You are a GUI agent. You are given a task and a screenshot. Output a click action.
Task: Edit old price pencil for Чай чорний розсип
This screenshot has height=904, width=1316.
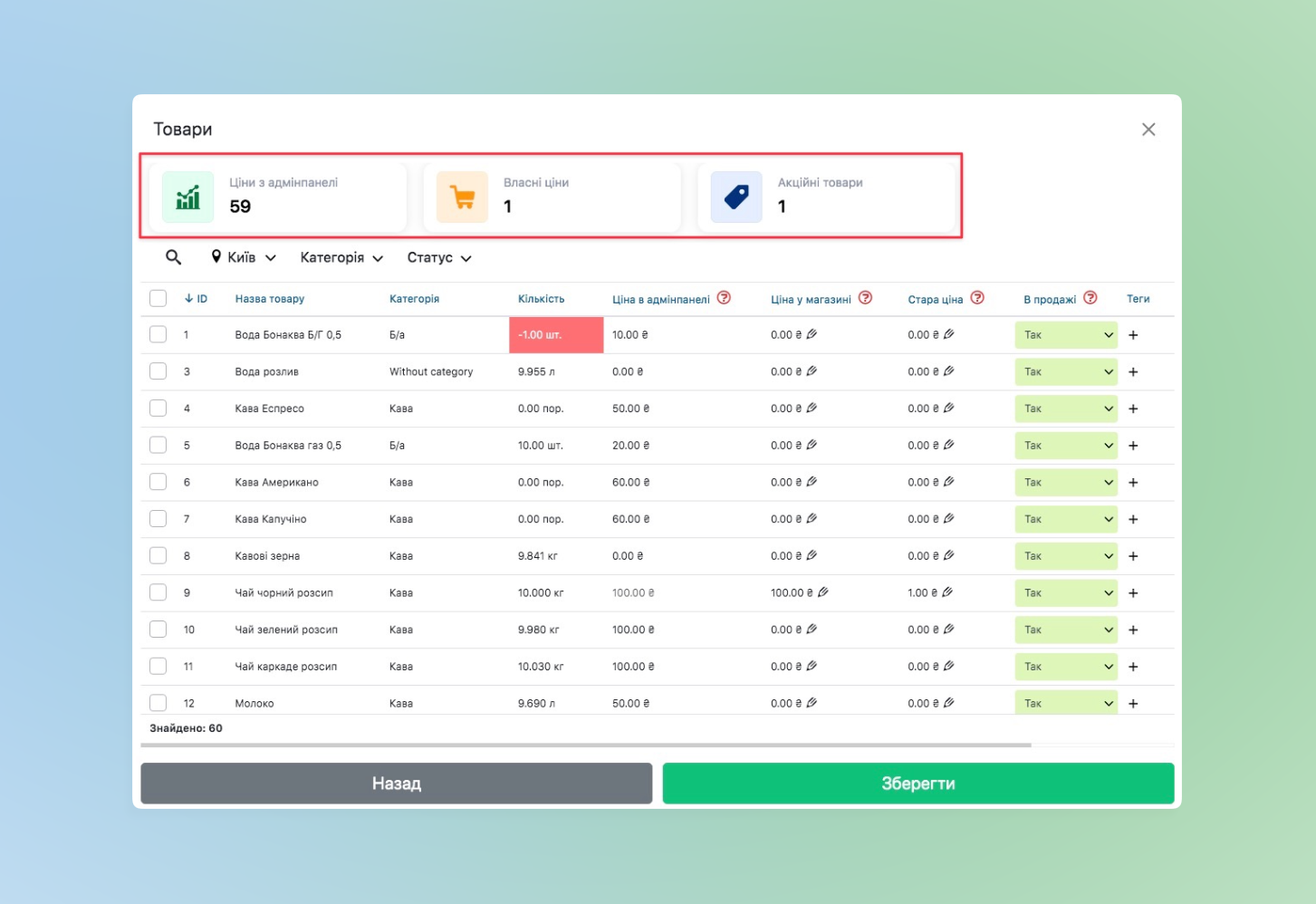coord(947,592)
